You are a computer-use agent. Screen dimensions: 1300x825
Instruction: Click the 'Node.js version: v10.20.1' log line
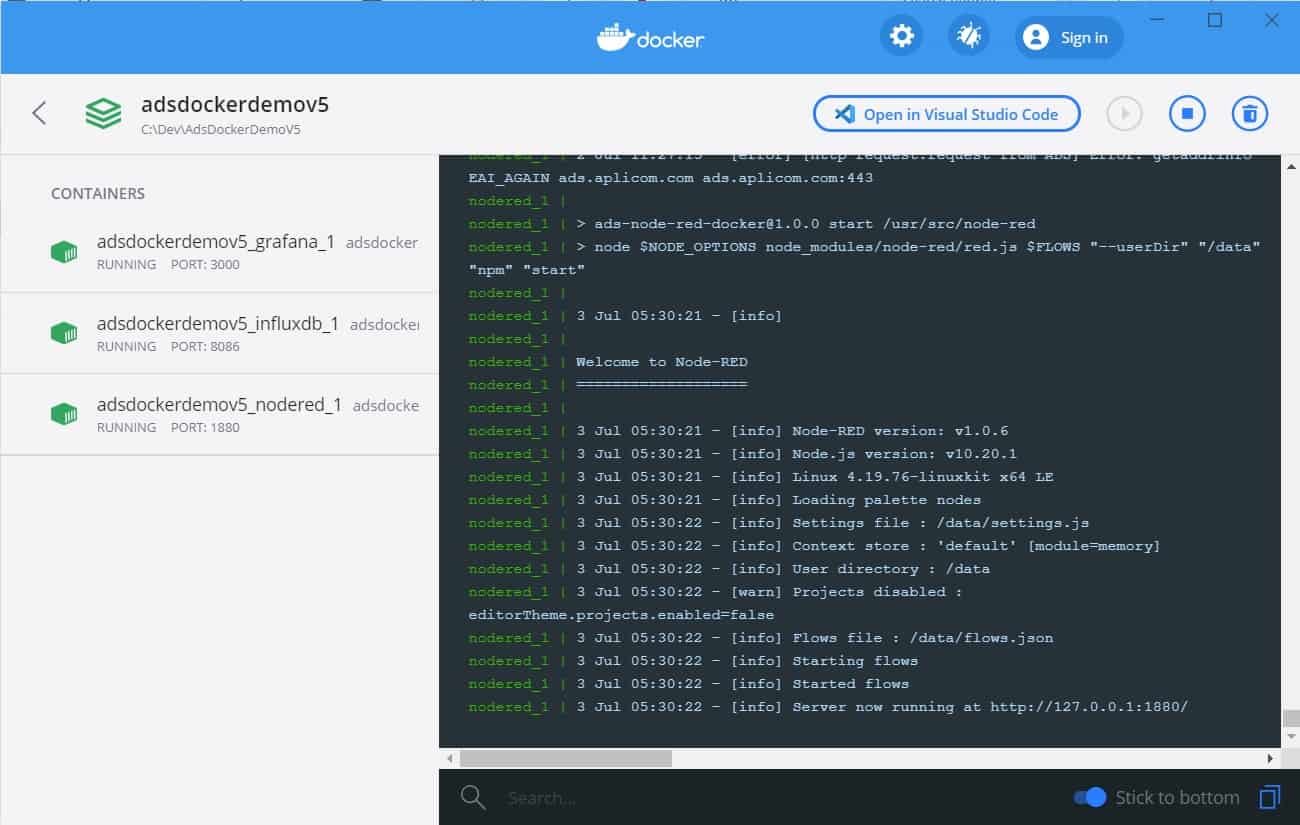coord(743,454)
